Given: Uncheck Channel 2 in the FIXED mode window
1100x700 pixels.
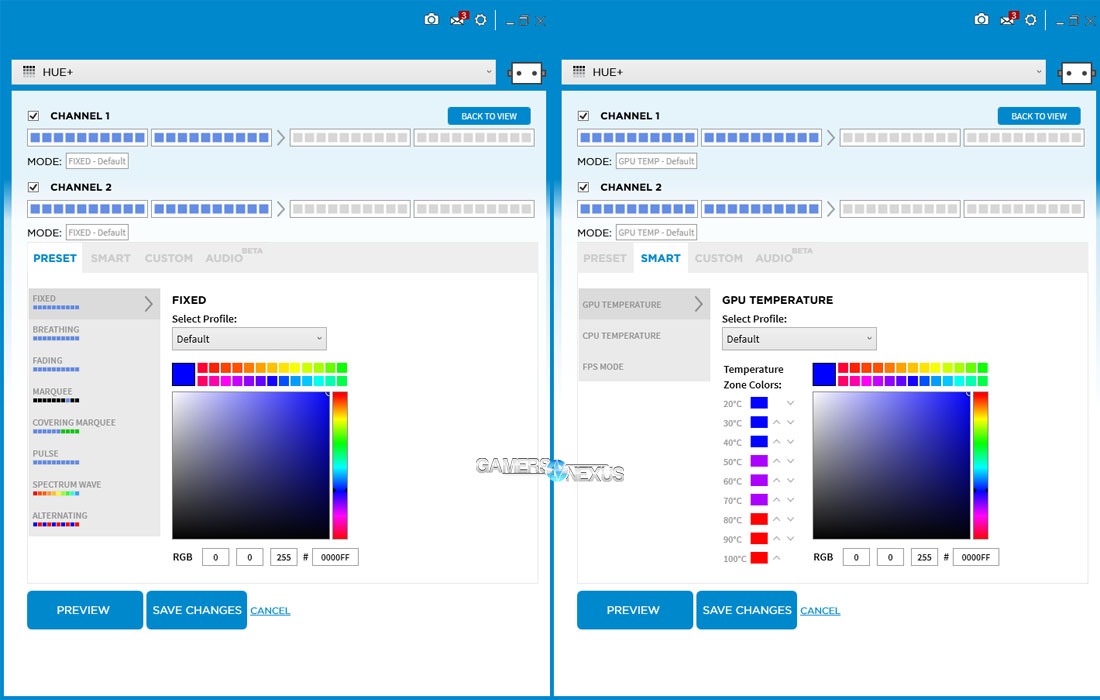Looking at the screenshot, I should (x=34, y=187).
